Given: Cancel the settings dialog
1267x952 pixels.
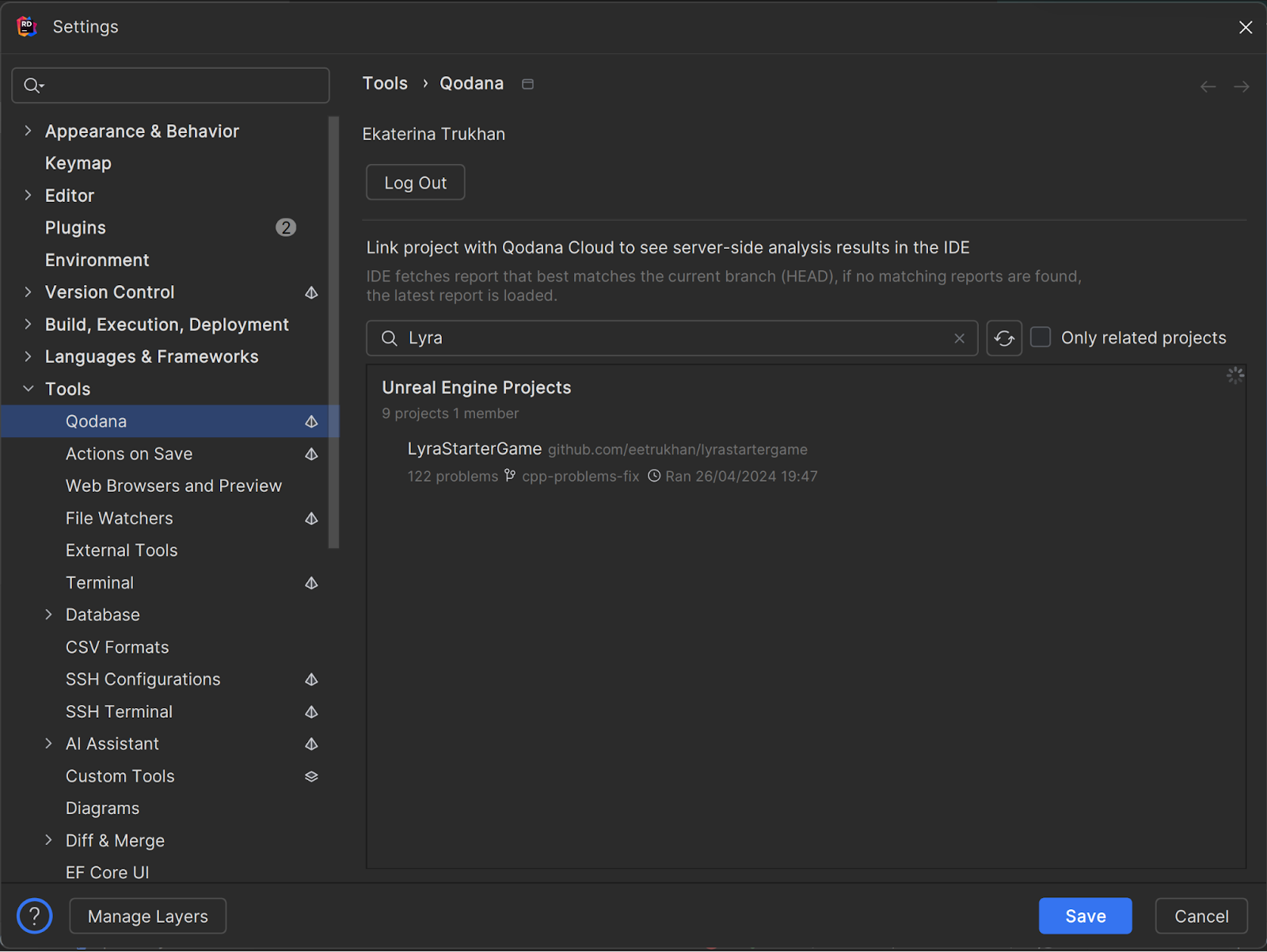Looking at the screenshot, I should click(x=1201, y=916).
